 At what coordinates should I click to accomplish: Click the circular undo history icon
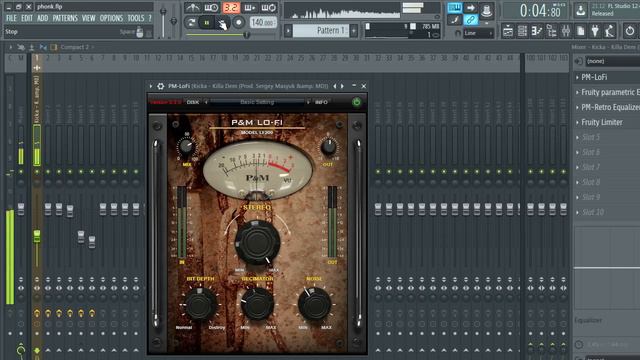click(x=630, y=31)
